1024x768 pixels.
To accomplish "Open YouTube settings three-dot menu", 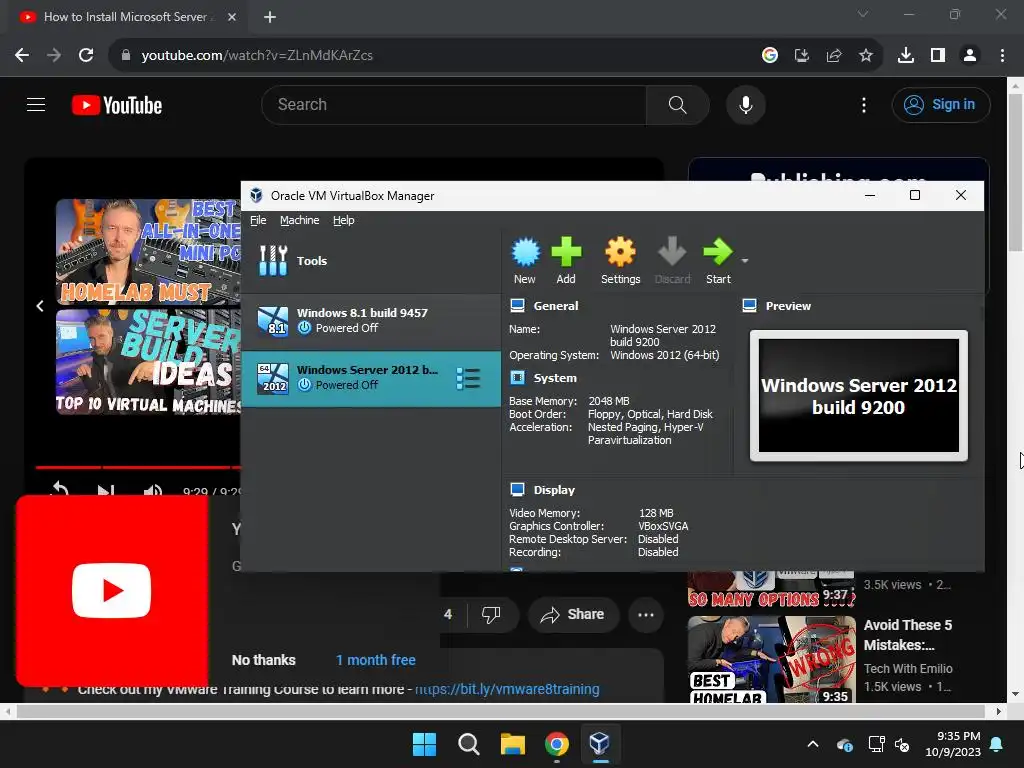I will (x=864, y=105).
